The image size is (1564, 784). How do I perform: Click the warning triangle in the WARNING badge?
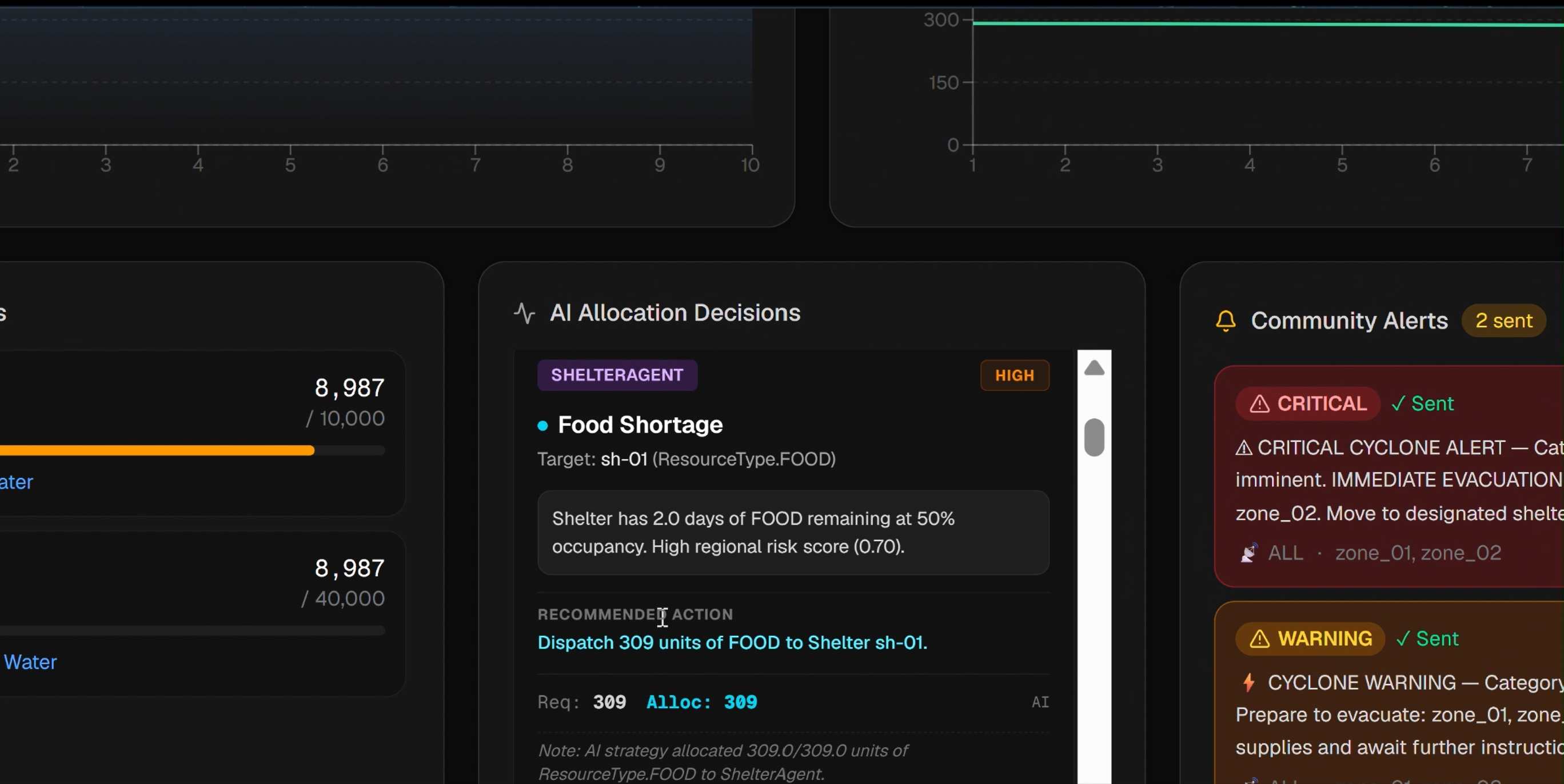1259,638
